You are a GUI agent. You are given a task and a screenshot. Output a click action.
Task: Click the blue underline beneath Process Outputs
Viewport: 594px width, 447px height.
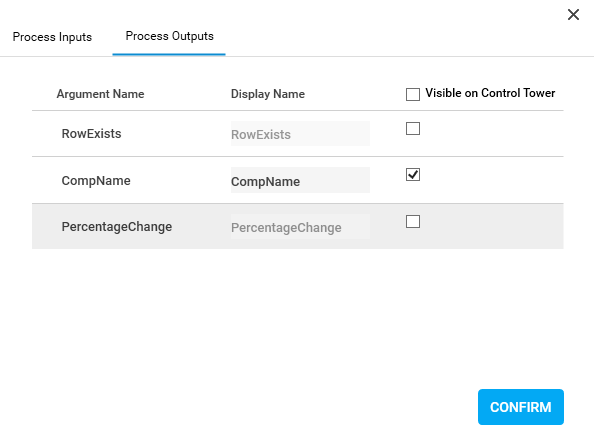tap(169, 55)
